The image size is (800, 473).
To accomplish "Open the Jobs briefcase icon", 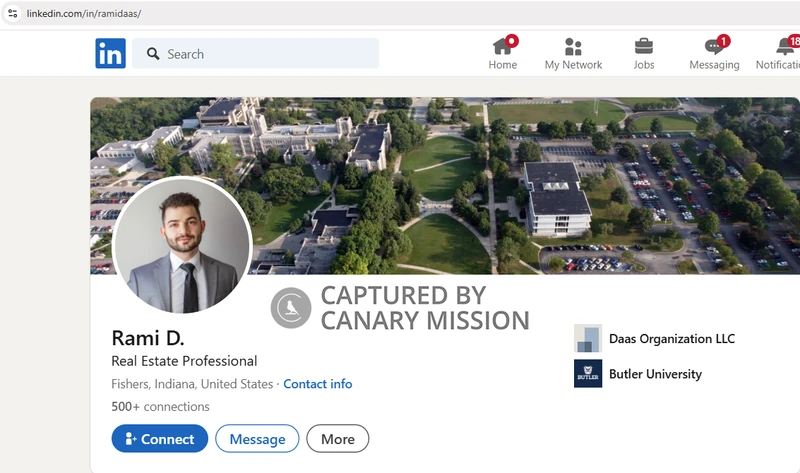I will pos(644,46).
